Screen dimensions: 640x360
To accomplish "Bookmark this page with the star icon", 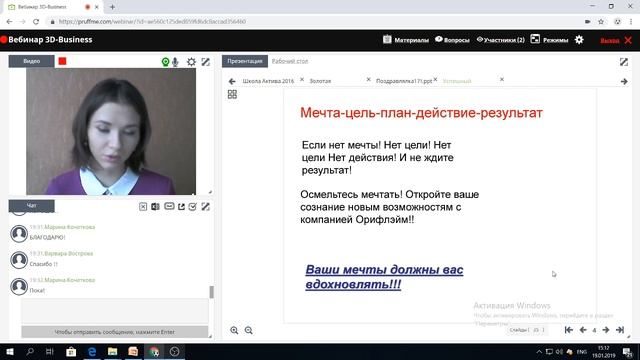I will pyautogui.click(x=601, y=22).
